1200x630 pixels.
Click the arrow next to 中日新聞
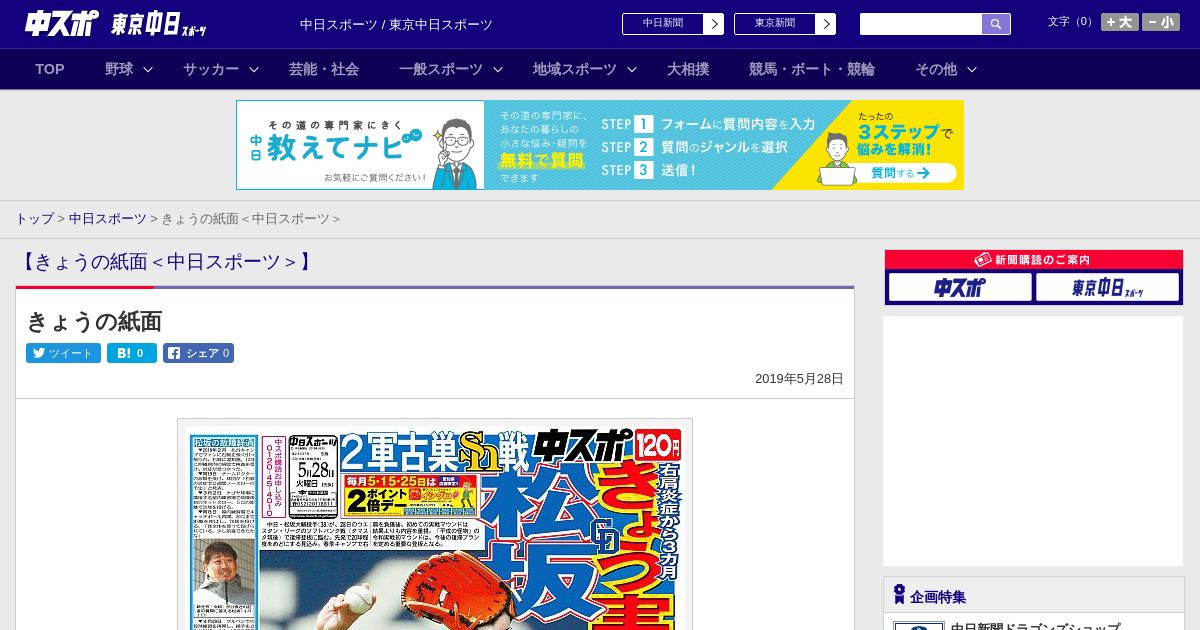pos(714,24)
